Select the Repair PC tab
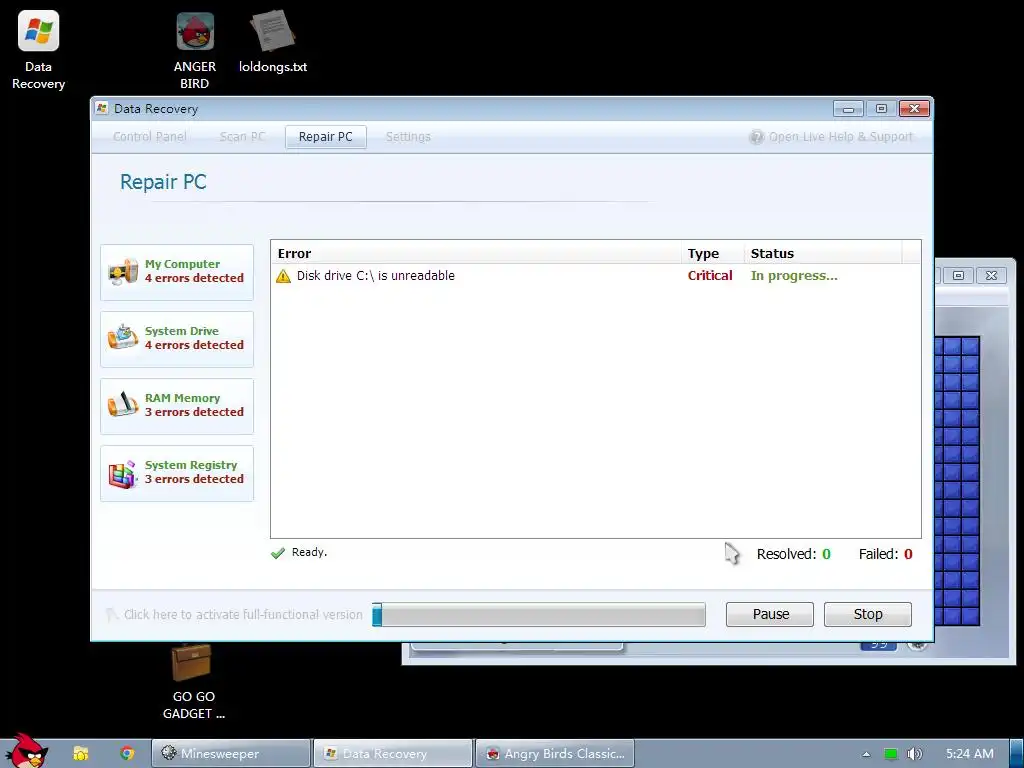The width and height of the screenshot is (1024, 768). (325, 137)
